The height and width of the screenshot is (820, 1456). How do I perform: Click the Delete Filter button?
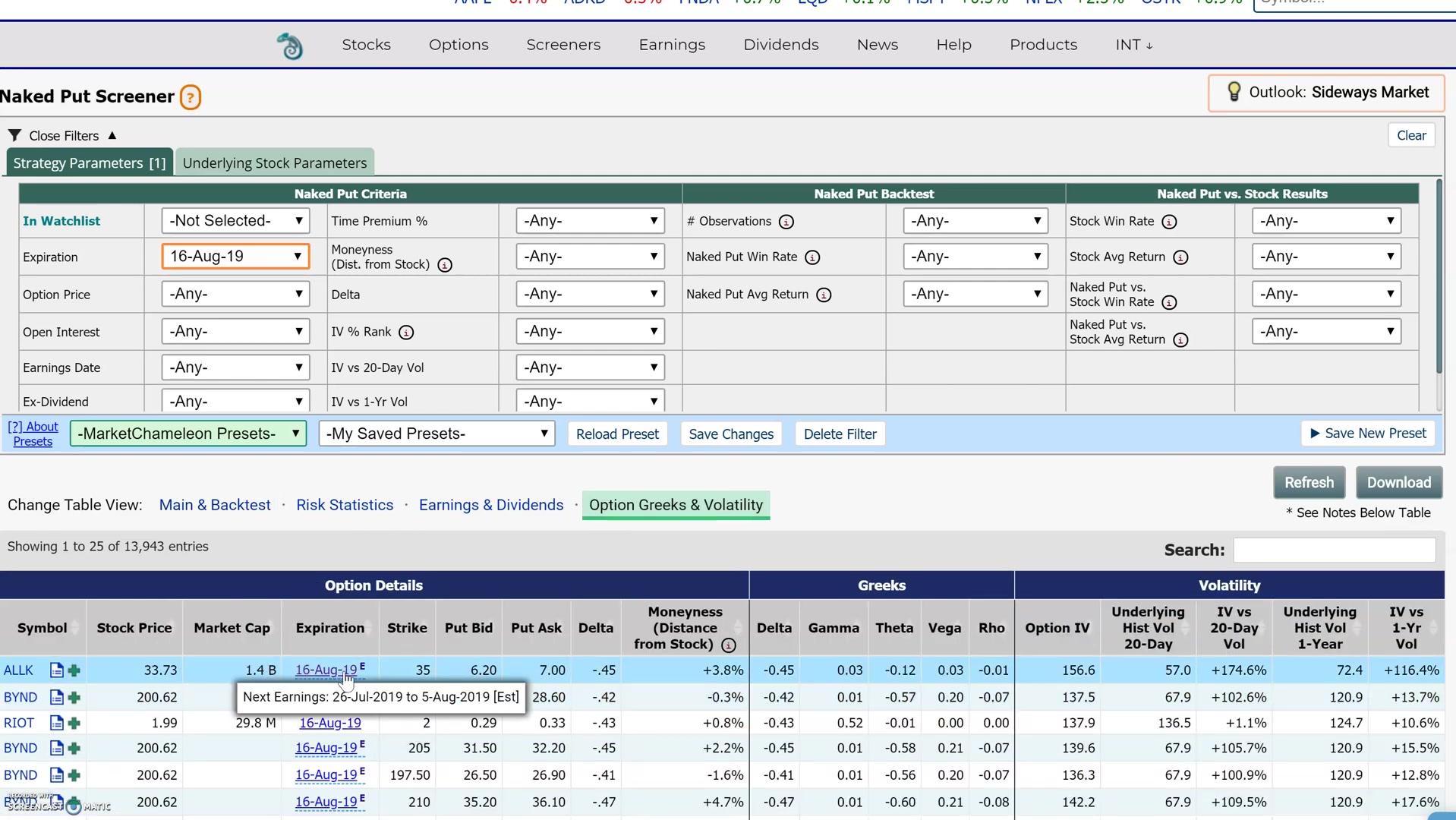pos(840,434)
